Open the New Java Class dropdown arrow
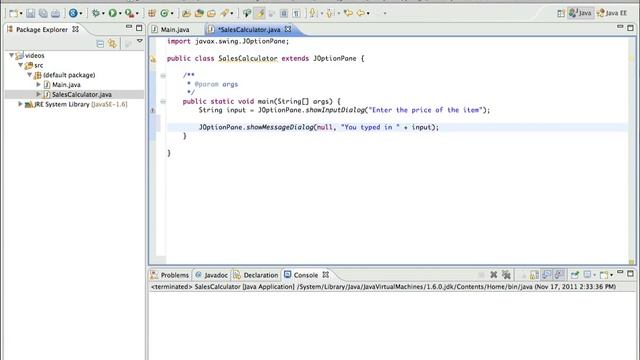This screenshot has width=640, height=360. click(172, 13)
